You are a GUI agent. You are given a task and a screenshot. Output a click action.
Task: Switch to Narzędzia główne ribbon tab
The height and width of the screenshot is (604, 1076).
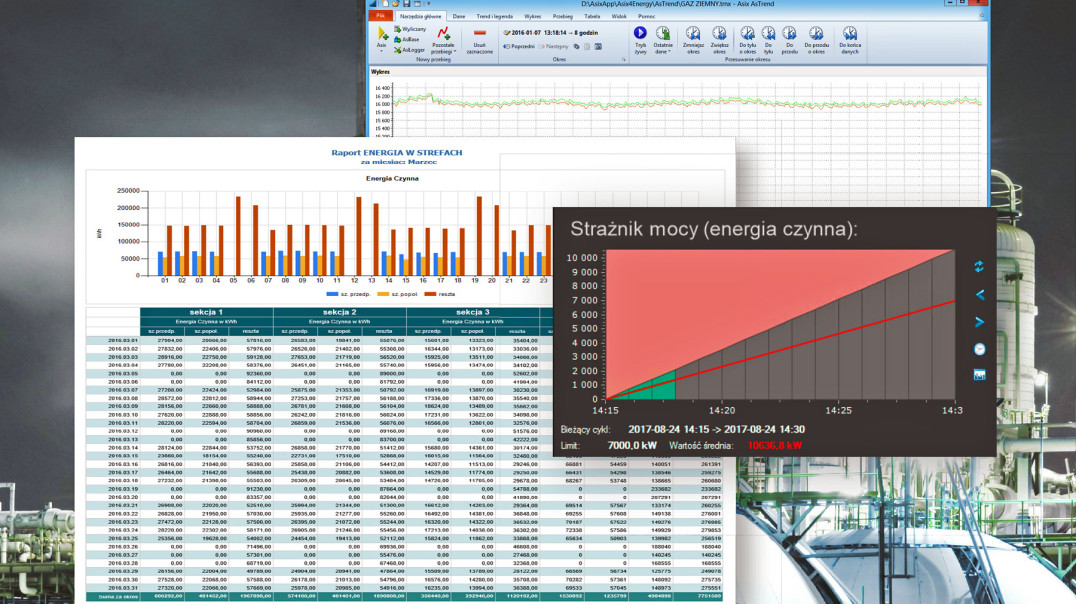pos(421,16)
